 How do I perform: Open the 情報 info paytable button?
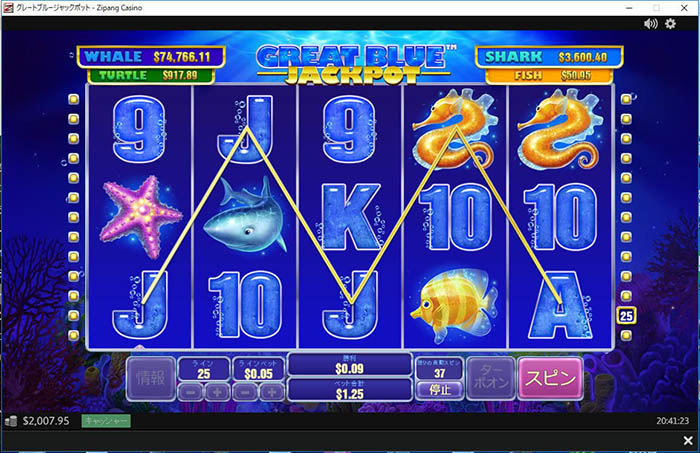pos(150,378)
